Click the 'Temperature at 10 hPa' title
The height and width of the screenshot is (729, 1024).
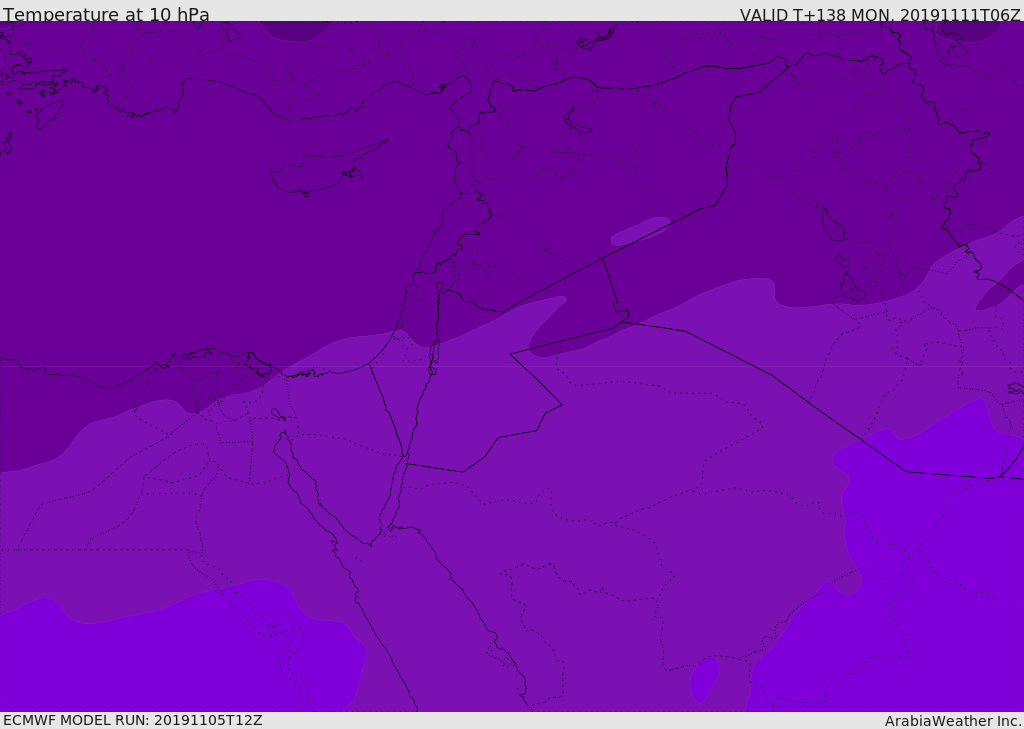coord(106,14)
